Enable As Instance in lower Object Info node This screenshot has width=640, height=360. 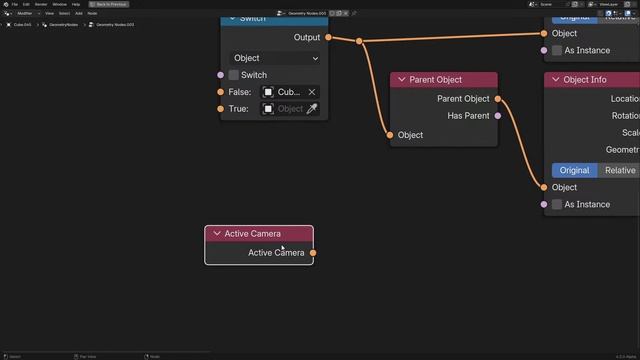point(557,204)
